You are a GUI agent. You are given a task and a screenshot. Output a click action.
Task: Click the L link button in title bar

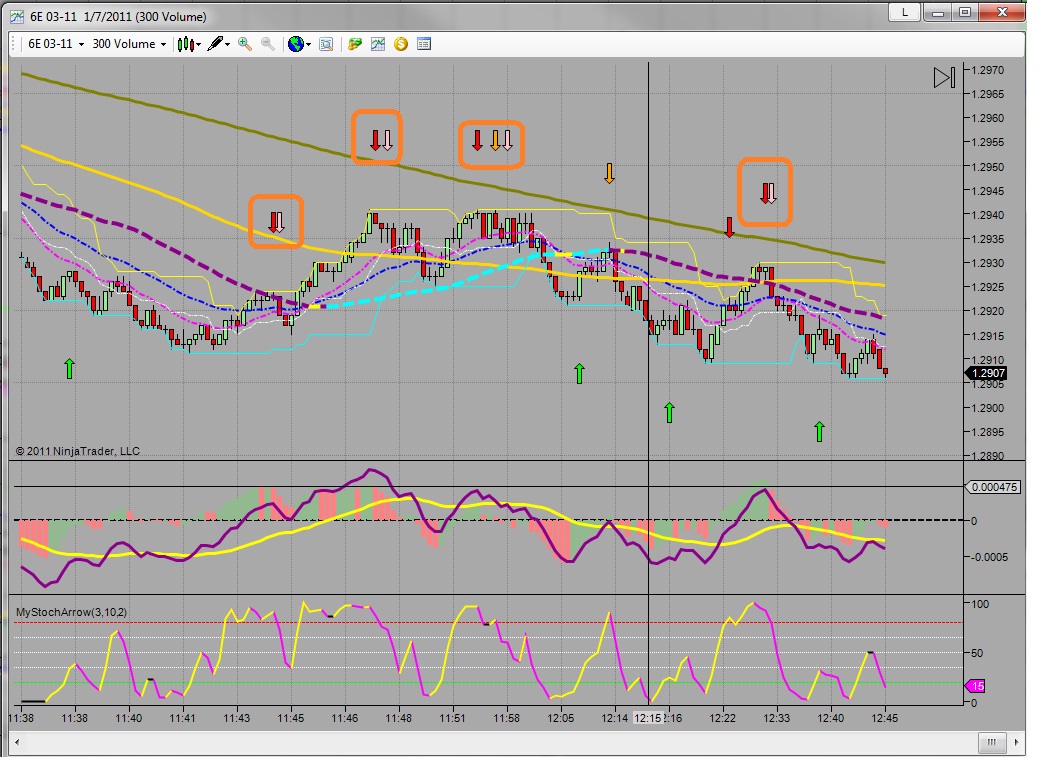904,12
